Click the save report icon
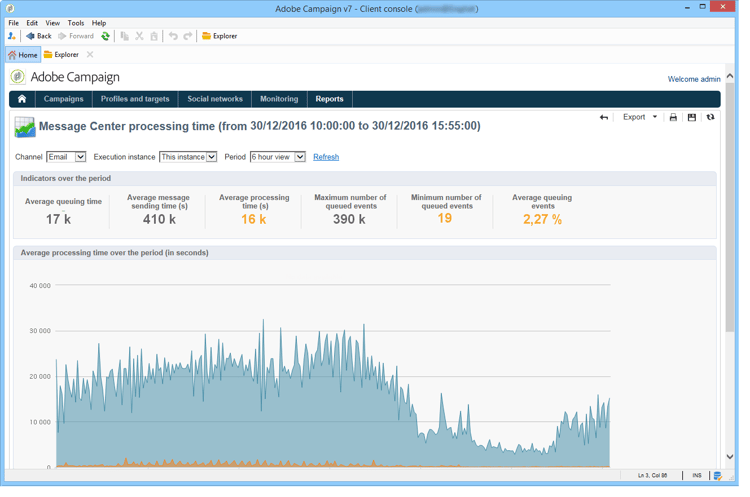Viewport: 750px width, 497px height. pos(692,118)
